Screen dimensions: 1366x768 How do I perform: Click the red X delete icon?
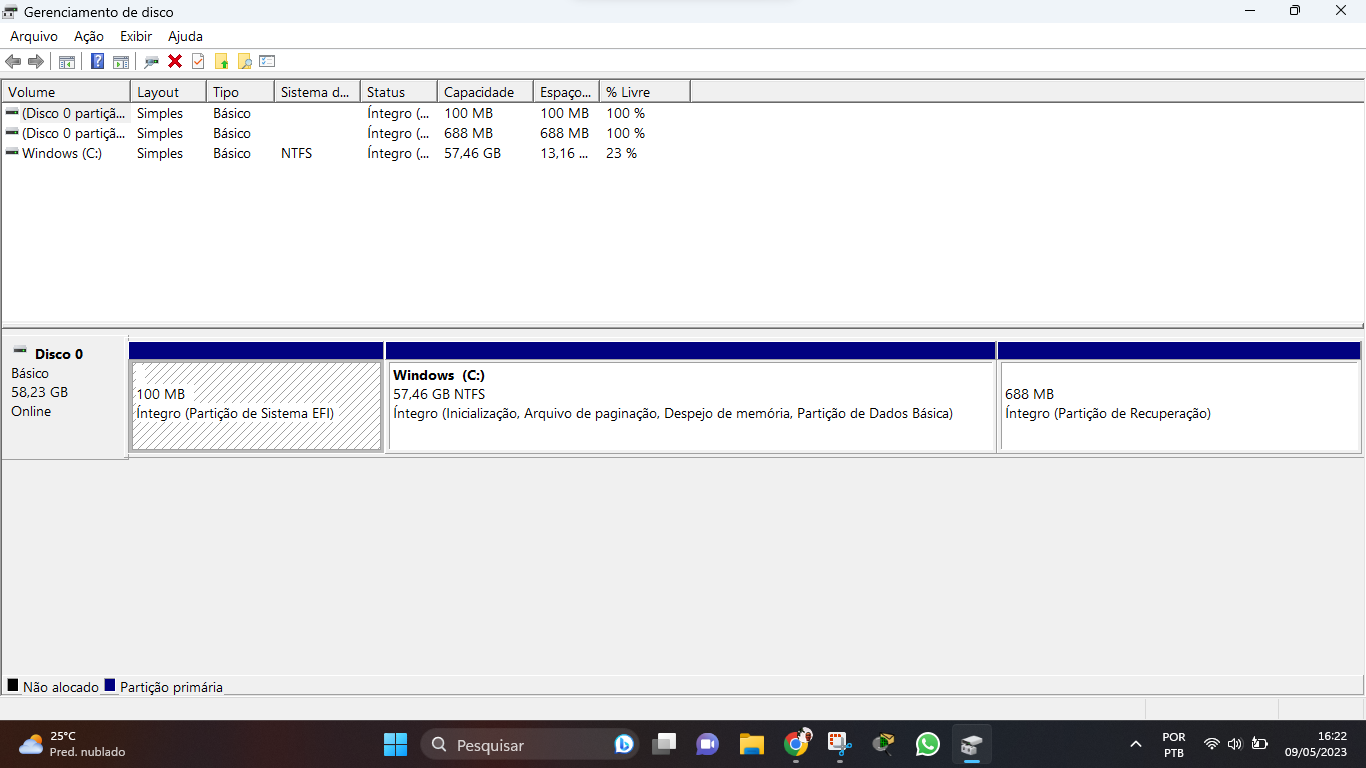coord(175,62)
